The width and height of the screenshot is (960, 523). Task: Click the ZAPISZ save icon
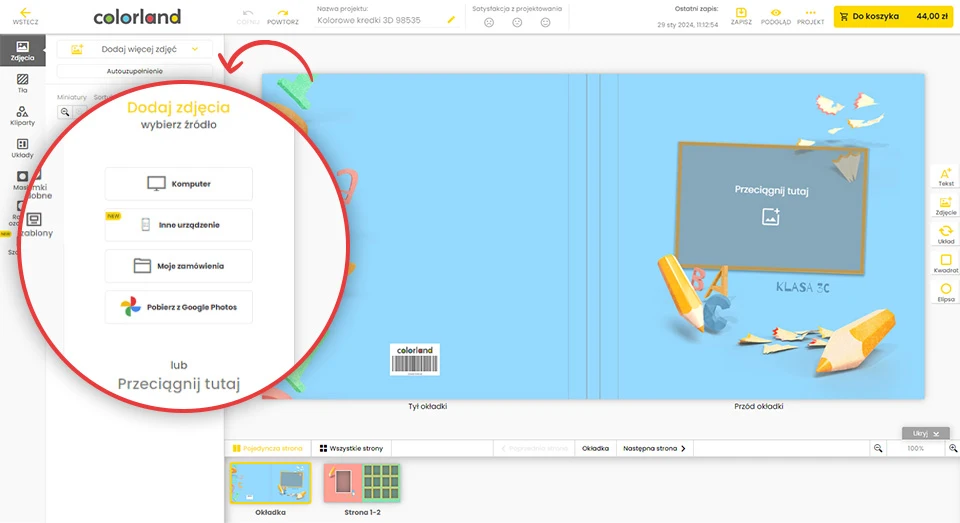(741, 15)
